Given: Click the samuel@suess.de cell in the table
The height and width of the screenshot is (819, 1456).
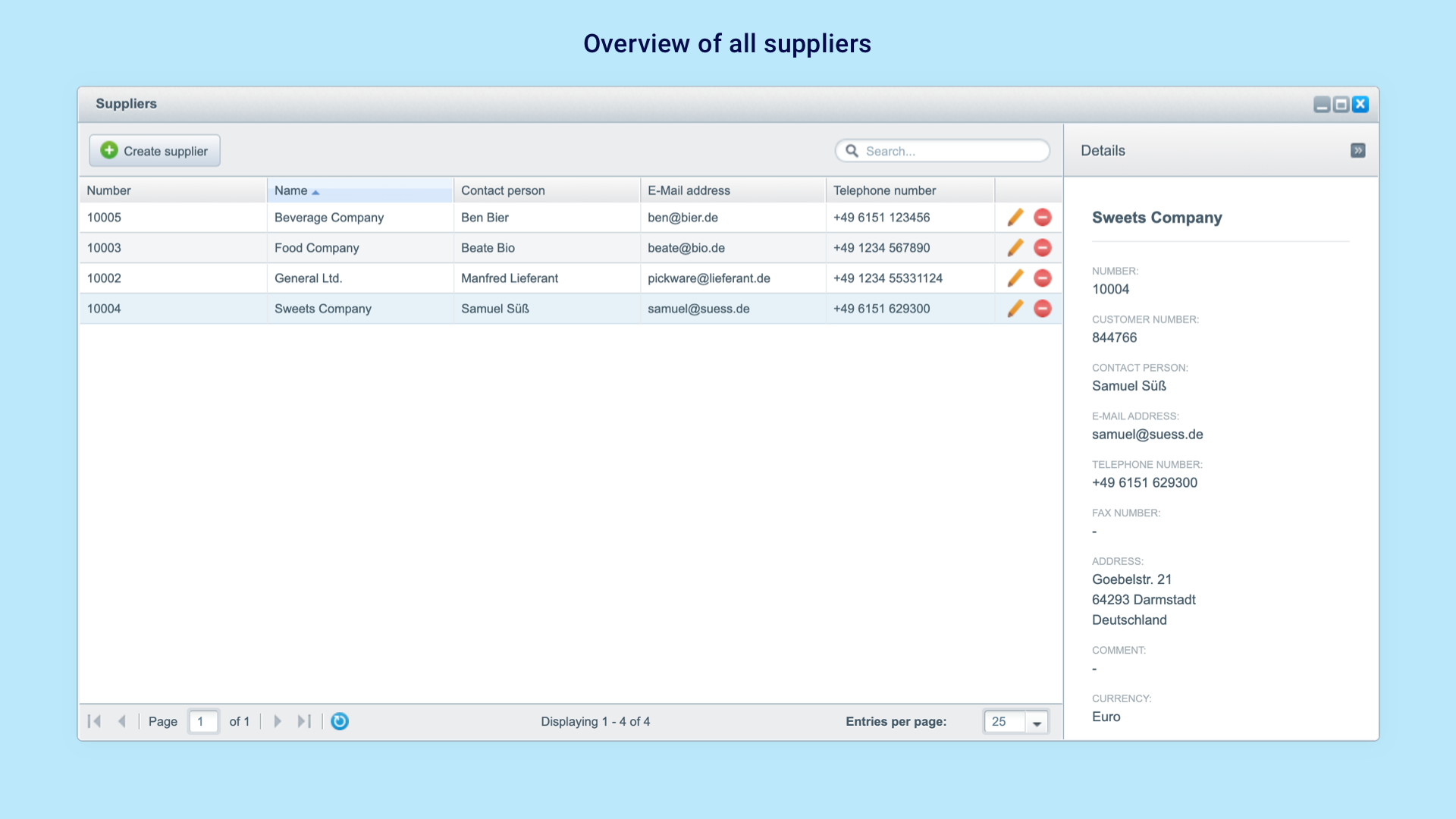Looking at the screenshot, I should click(733, 309).
